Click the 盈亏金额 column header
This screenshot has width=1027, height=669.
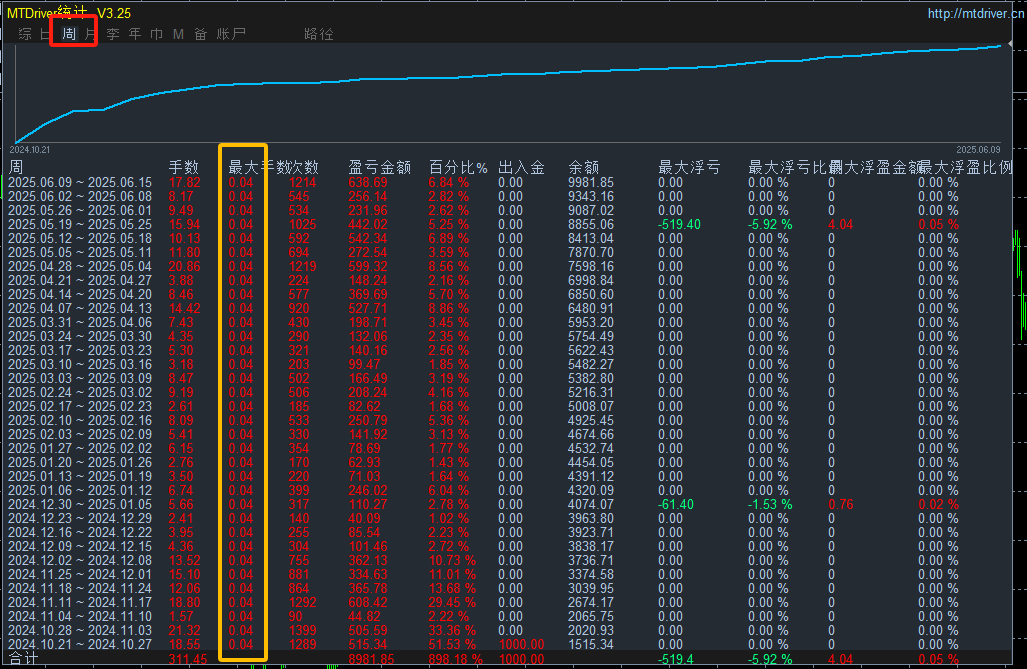click(380, 168)
